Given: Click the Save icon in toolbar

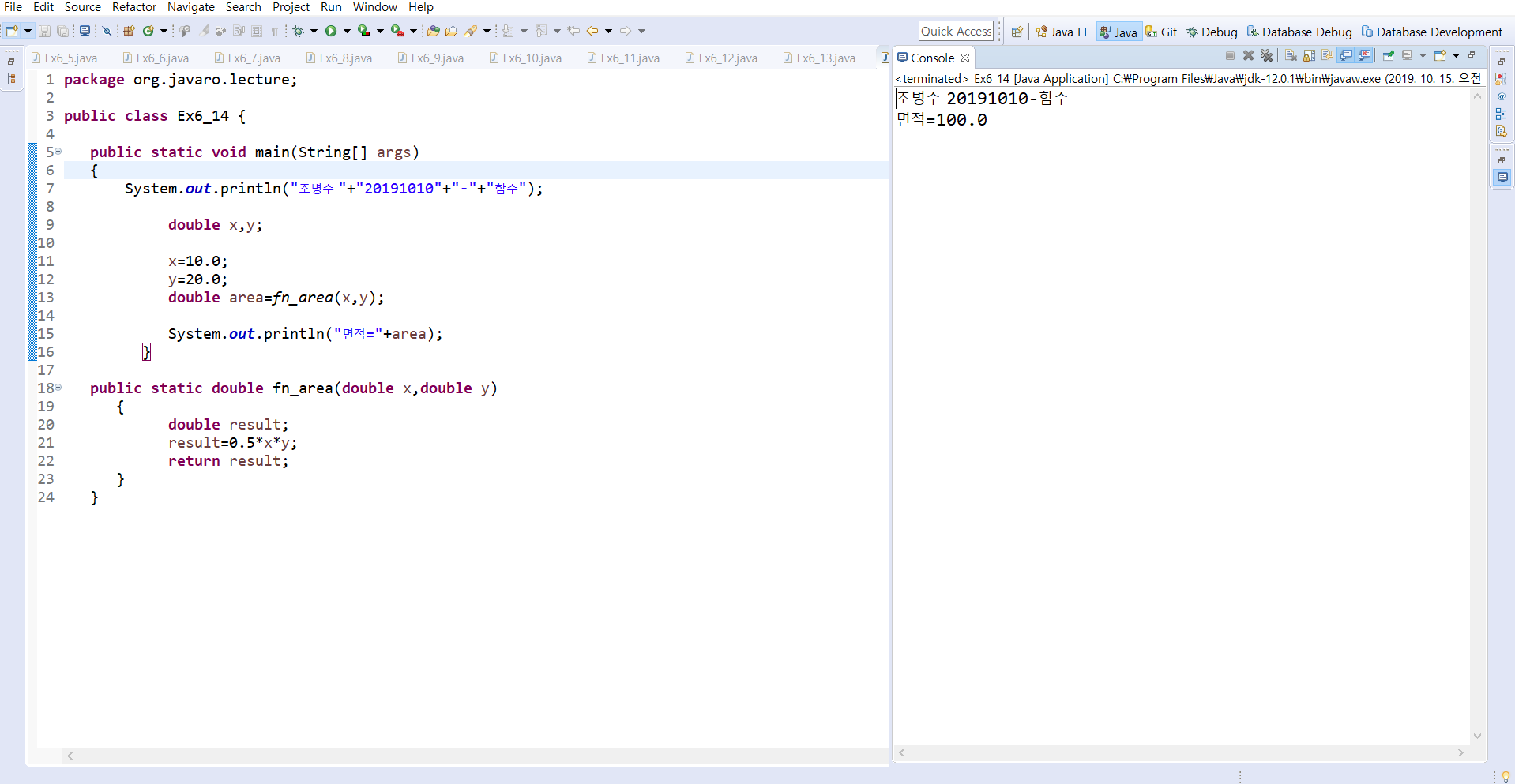Looking at the screenshot, I should tap(45, 31).
